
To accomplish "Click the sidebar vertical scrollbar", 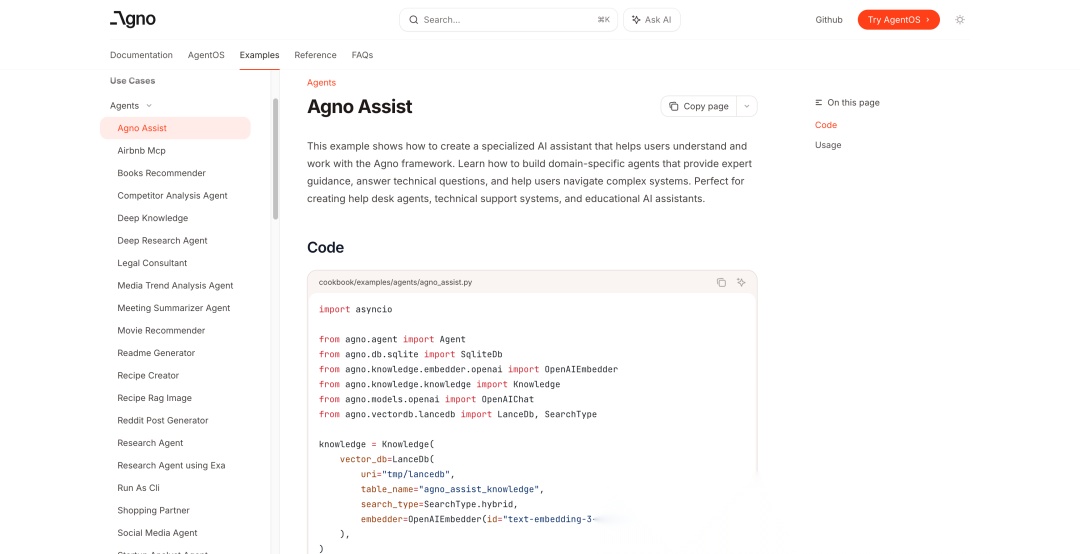I will 276,158.
